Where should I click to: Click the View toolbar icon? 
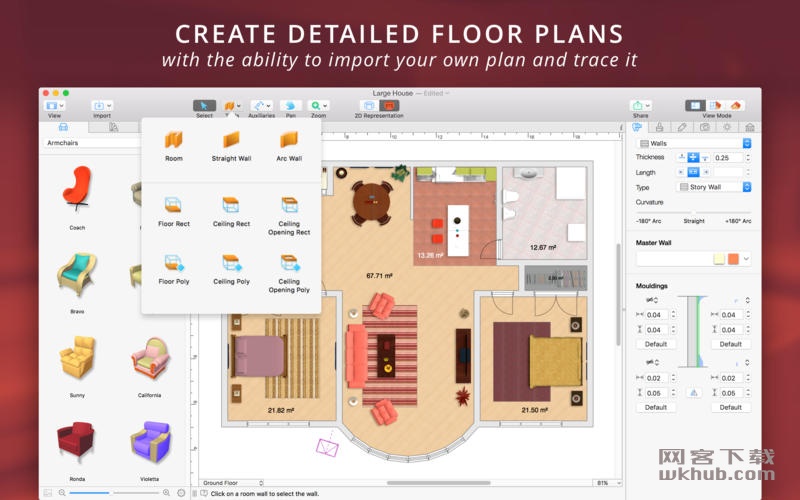pos(52,106)
